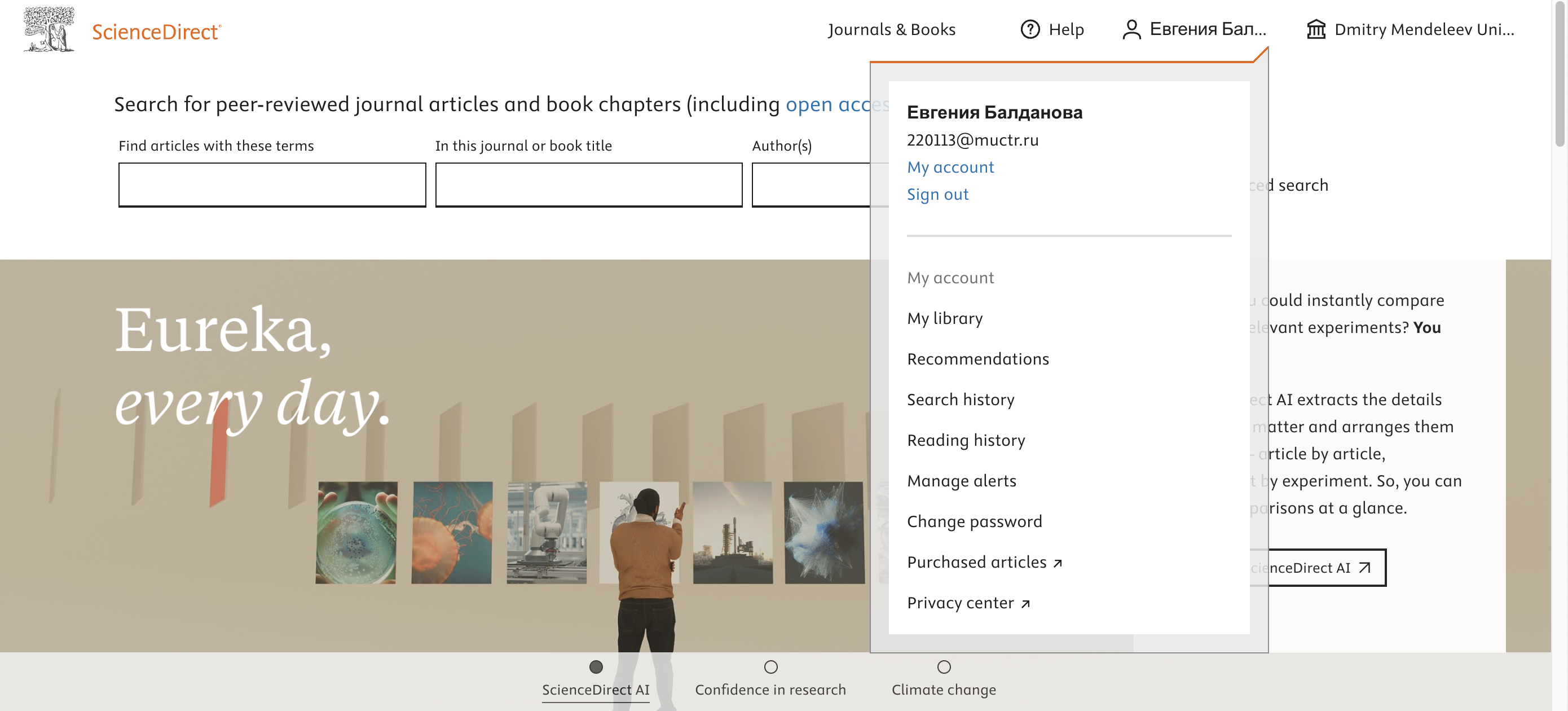Screen dimensions: 1568x711
Task: Click the Find articles with these terms field
Action: coord(271,185)
